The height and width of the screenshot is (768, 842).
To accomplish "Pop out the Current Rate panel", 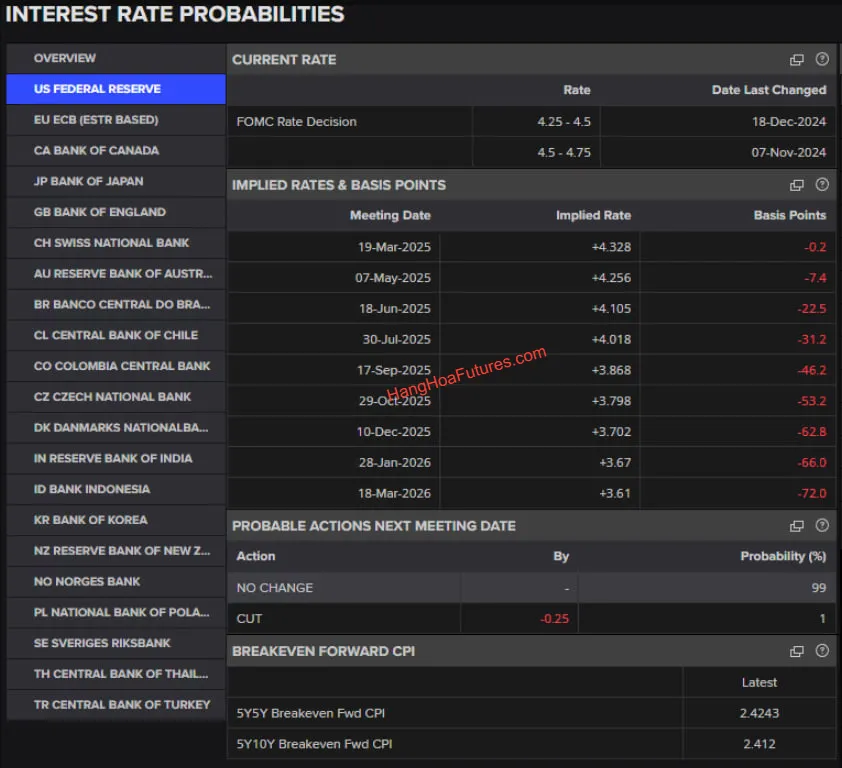I will (x=797, y=60).
